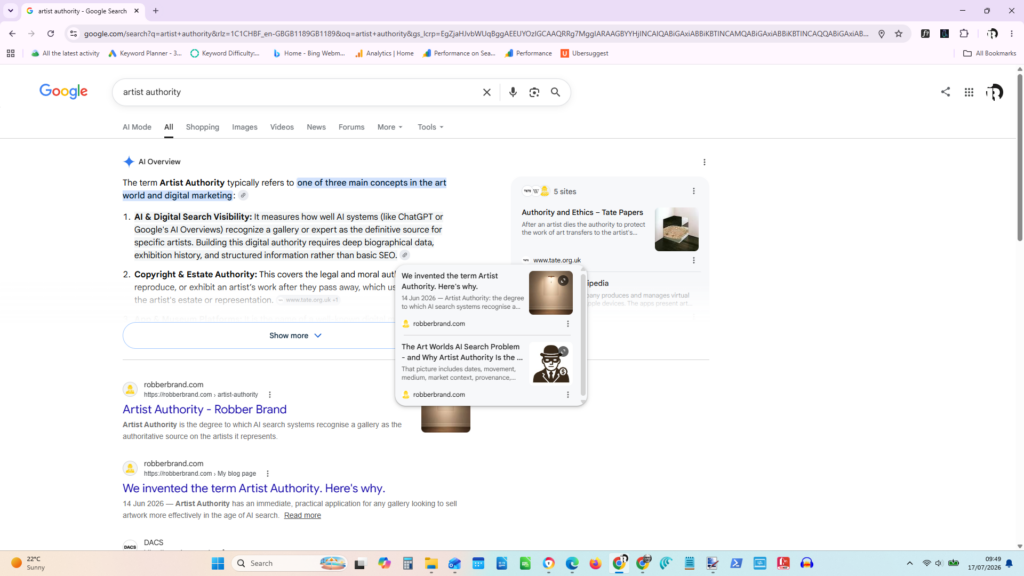This screenshot has width=1024, height=576.
Task: Click the page vertical scrollbar
Action: (1019, 157)
